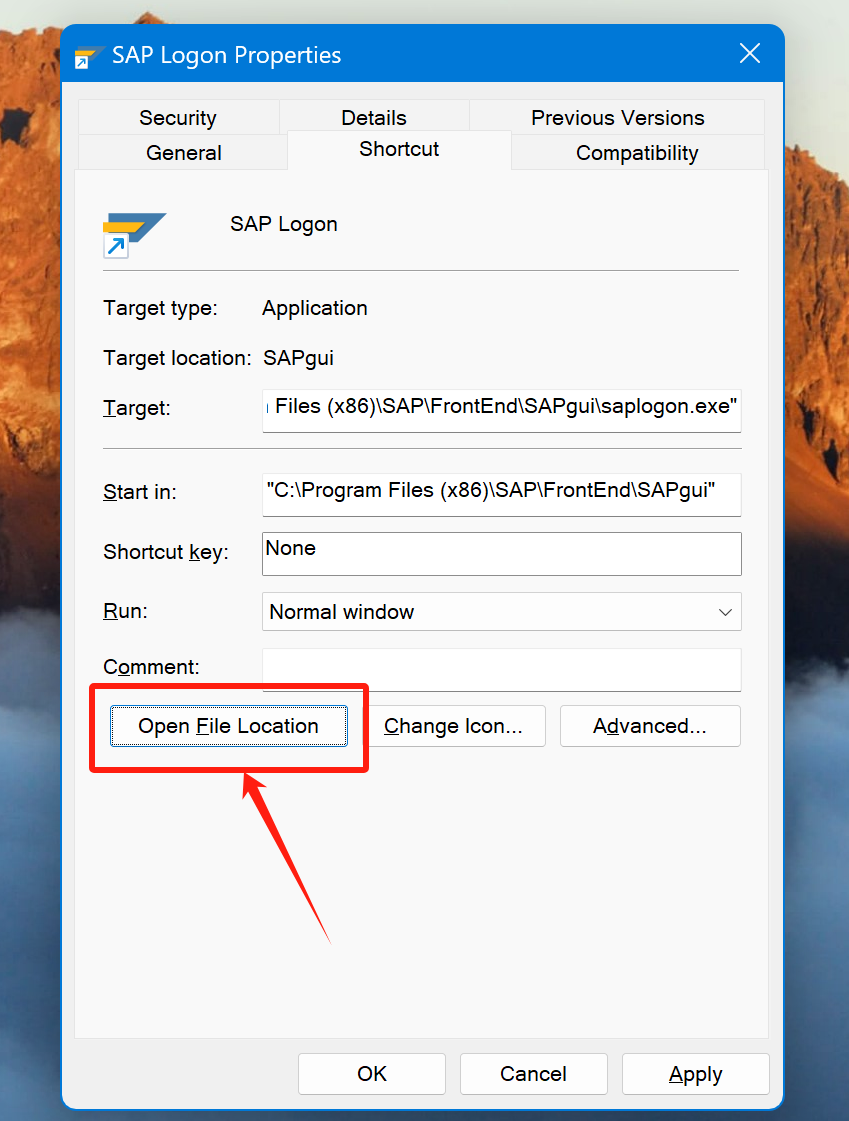Expand the Normal window selector
This screenshot has width=849, height=1121.
[725, 612]
